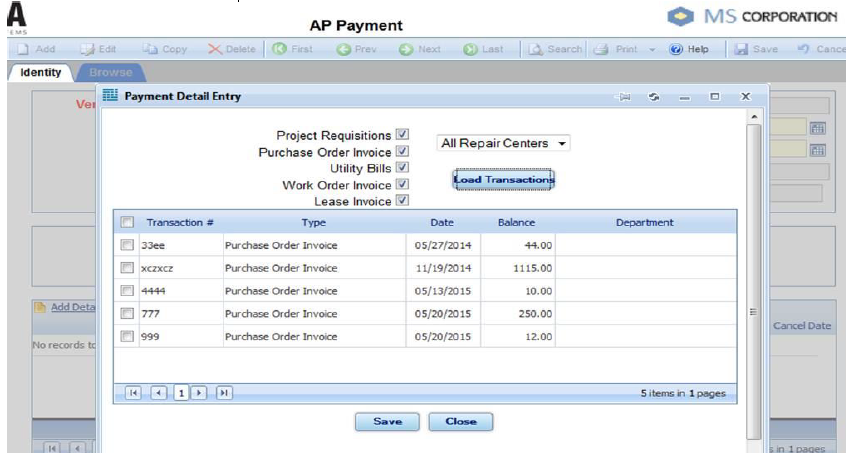Open the All Repair Centers dropdown

(504, 144)
